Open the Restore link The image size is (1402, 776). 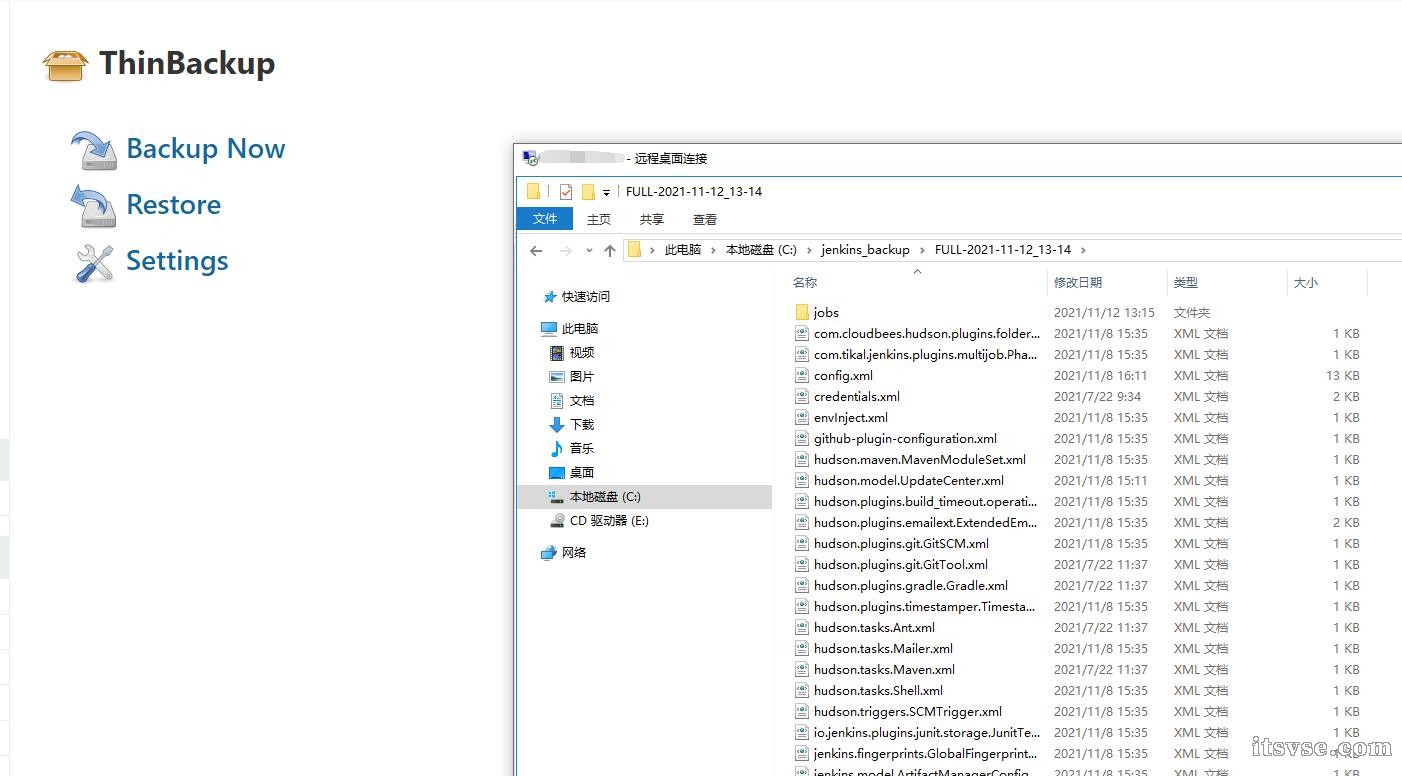pyautogui.click(x=174, y=205)
